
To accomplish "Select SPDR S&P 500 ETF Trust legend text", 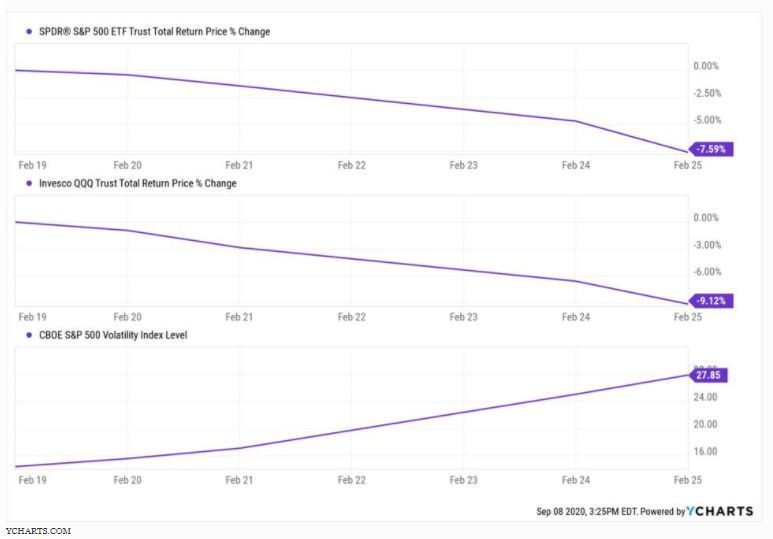I will coord(154,32).
